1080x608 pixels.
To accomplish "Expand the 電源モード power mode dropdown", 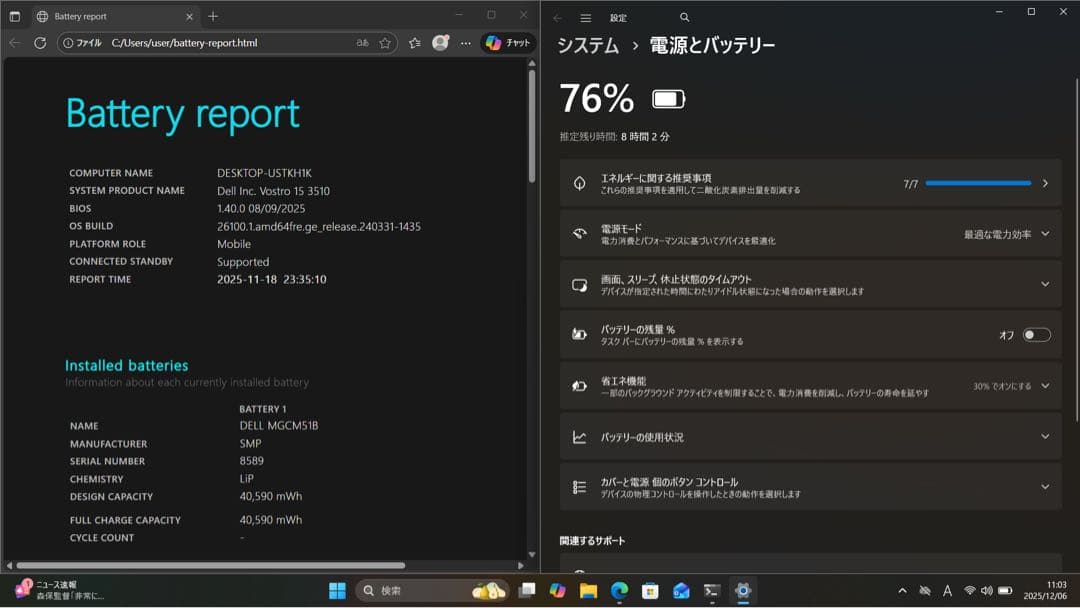I will tap(1044, 233).
